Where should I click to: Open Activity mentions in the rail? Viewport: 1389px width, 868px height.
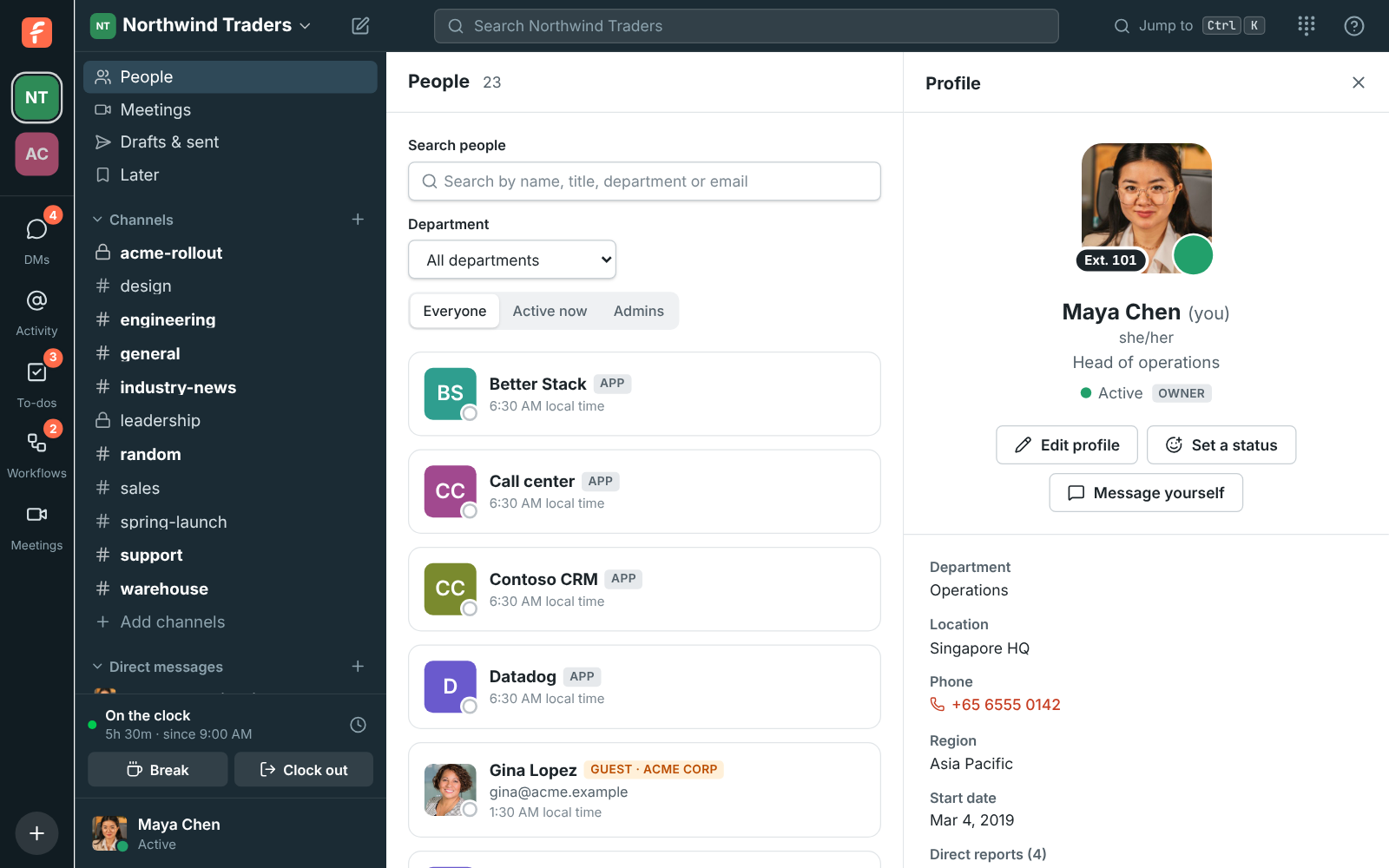(36, 312)
